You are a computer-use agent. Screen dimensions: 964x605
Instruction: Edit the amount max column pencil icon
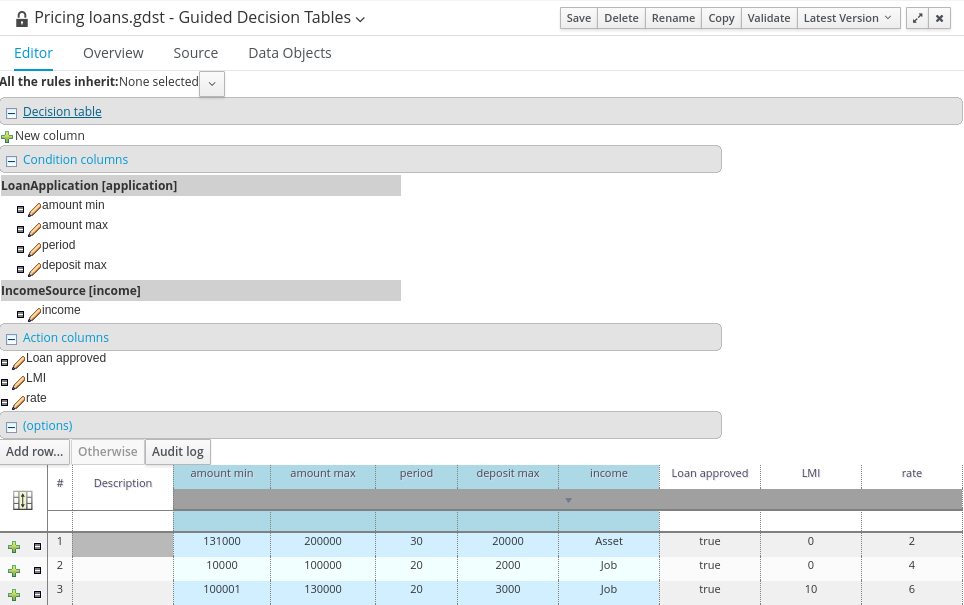34,229
